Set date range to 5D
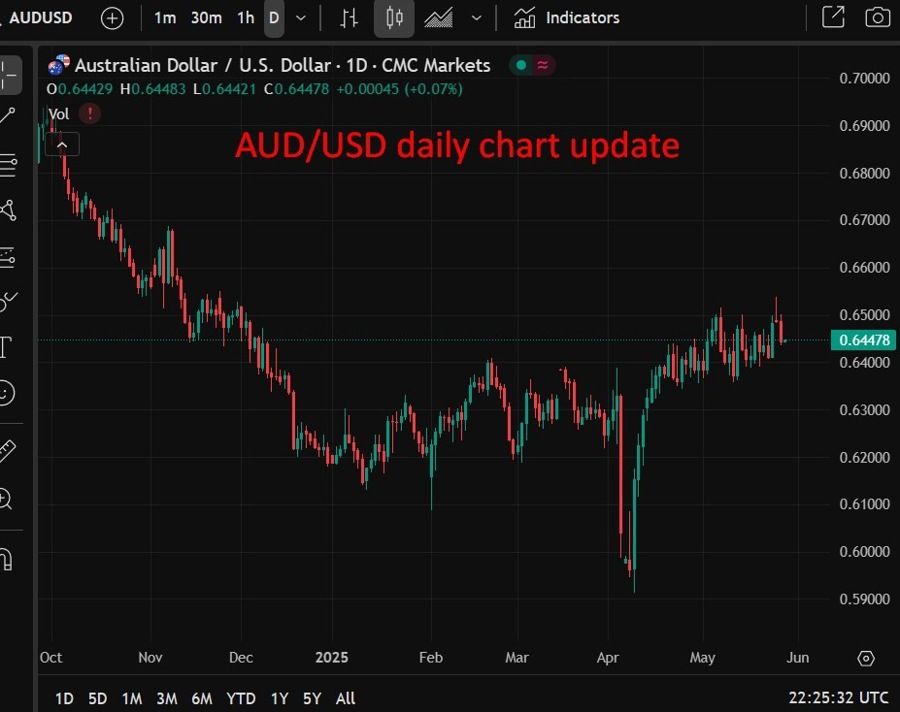 click(98, 698)
